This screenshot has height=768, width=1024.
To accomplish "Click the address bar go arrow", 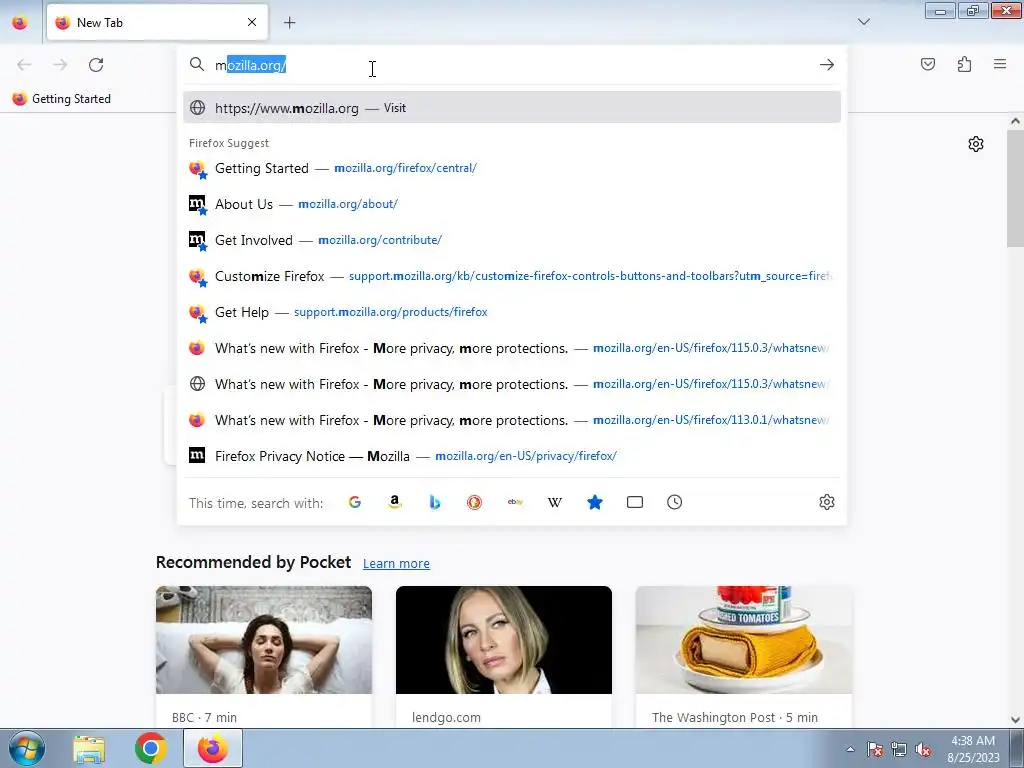I will pos(827,65).
